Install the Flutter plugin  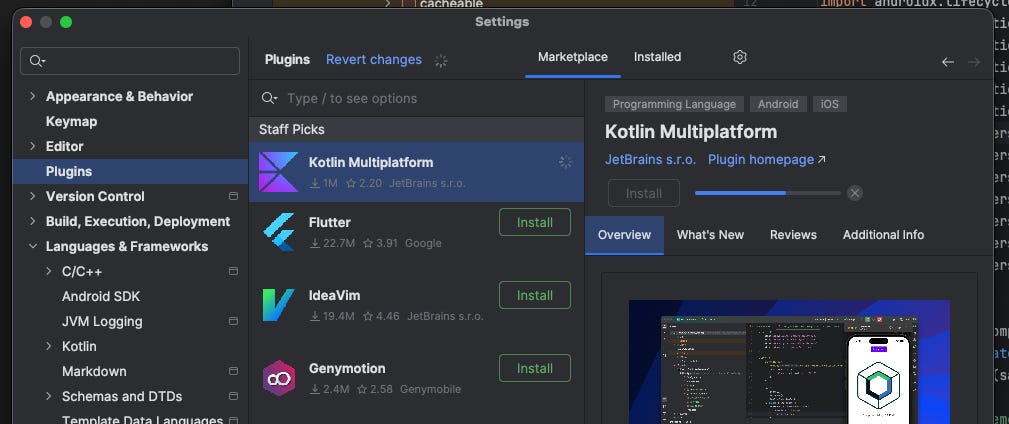click(535, 222)
